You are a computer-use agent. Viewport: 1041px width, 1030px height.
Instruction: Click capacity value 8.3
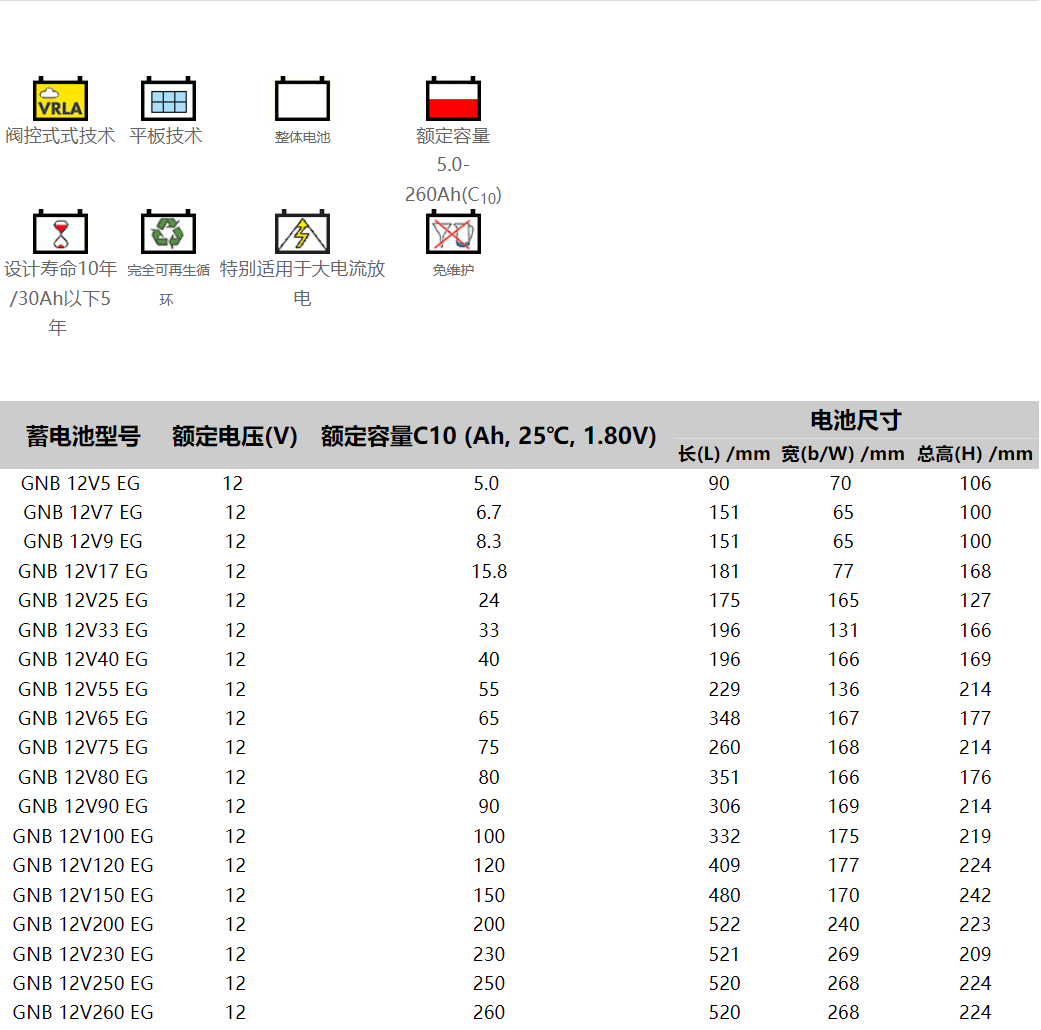pyautogui.click(x=489, y=541)
